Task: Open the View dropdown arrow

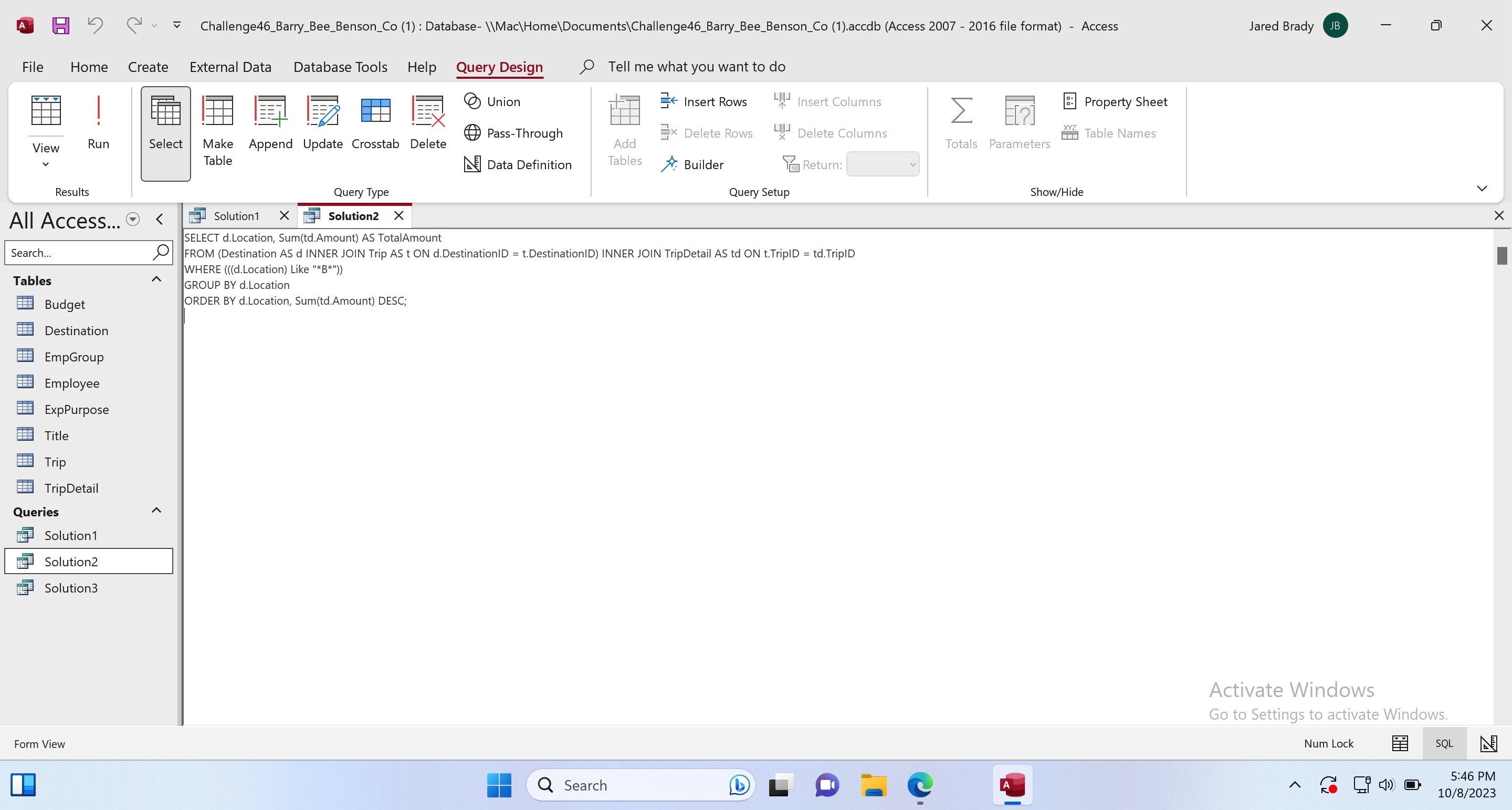Action: tap(46, 164)
